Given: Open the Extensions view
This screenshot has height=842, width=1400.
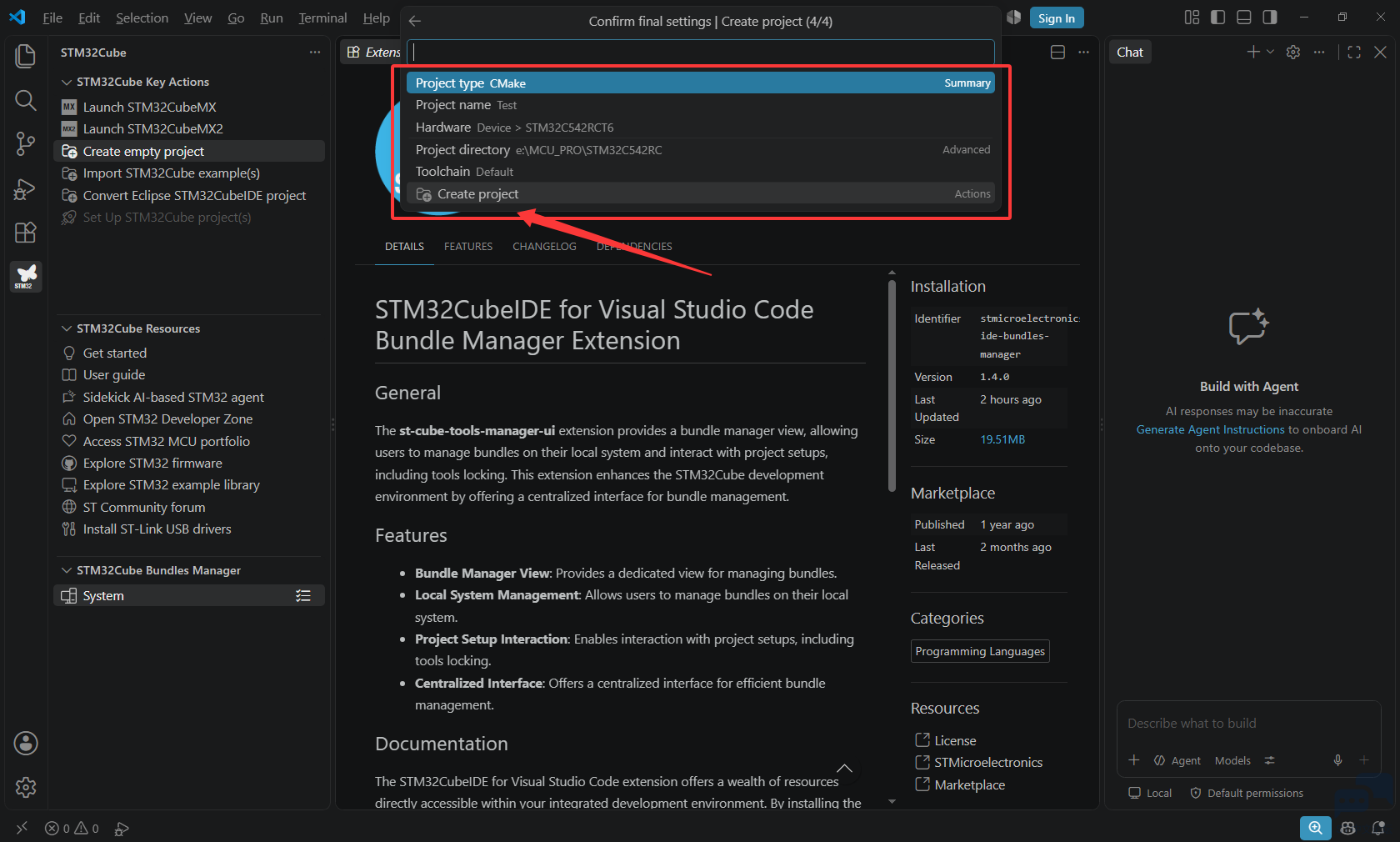Looking at the screenshot, I should point(25,233).
